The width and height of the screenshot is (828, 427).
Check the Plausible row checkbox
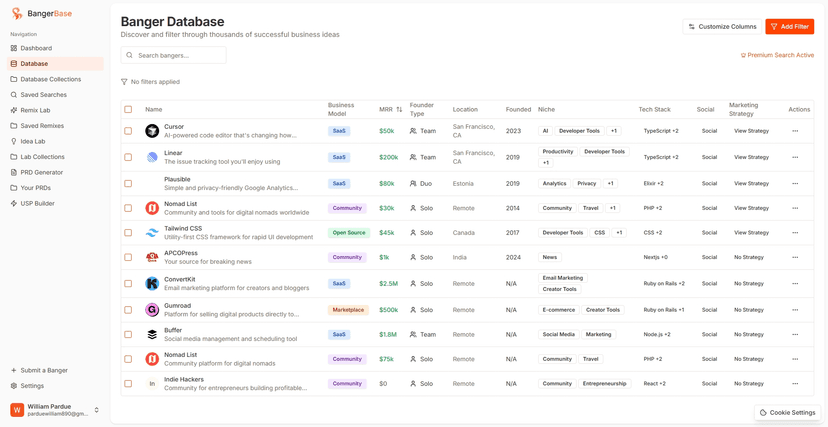(128, 184)
